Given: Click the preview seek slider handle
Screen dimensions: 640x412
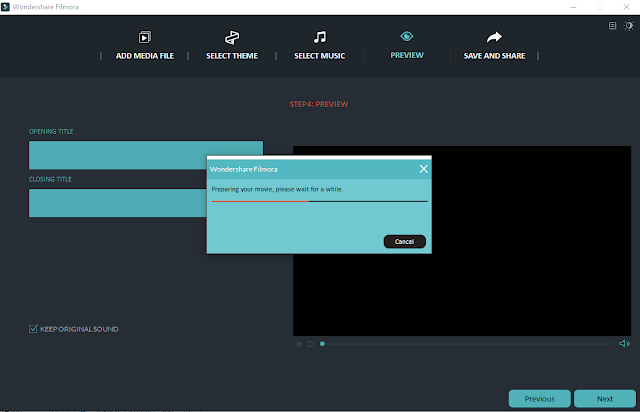Looking at the screenshot, I should [x=322, y=344].
